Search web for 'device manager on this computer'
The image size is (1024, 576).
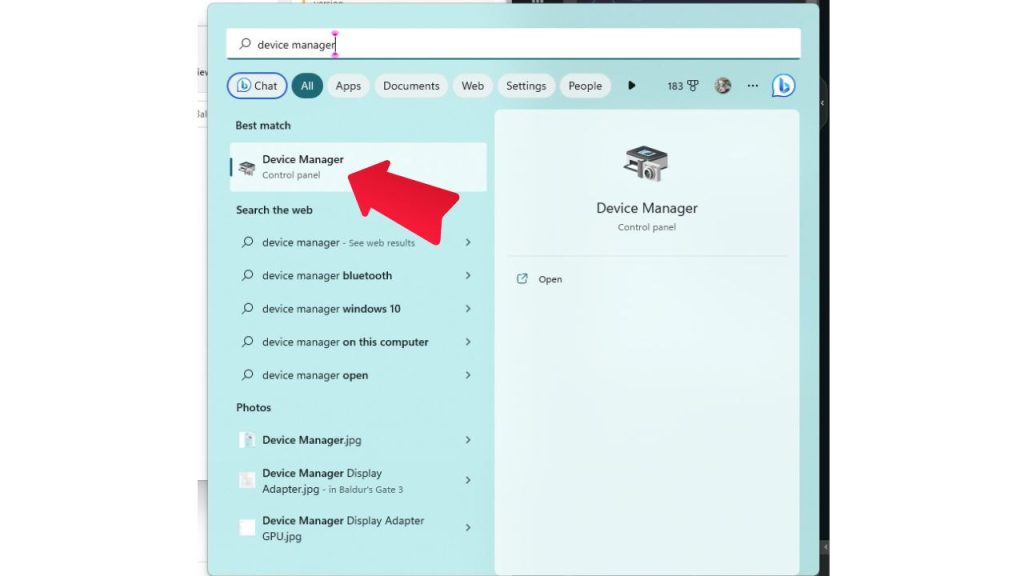(357, 342)
